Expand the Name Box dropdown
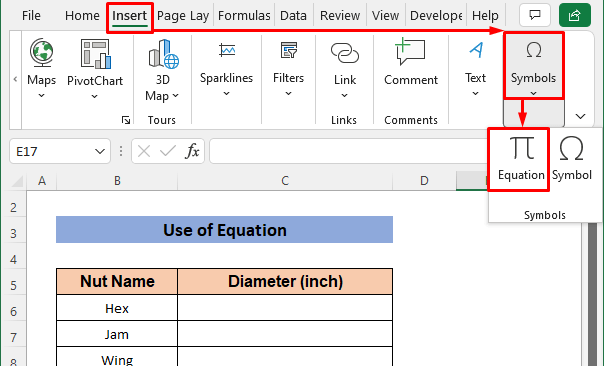Image resolution: width=604 pixels, height=366 pixels. pos(100,151)
